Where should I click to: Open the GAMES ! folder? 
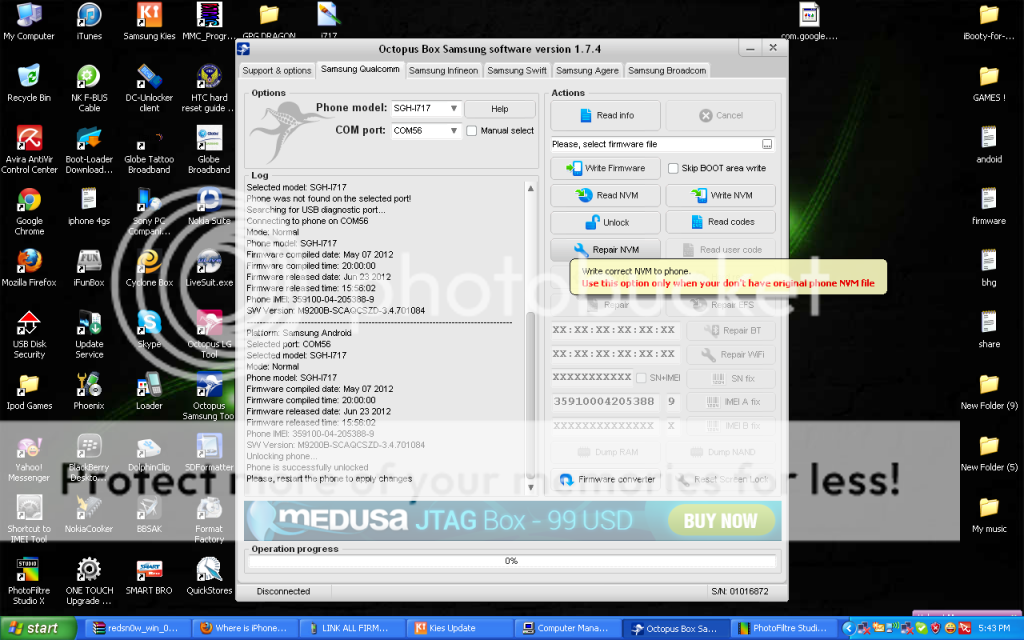989,83
